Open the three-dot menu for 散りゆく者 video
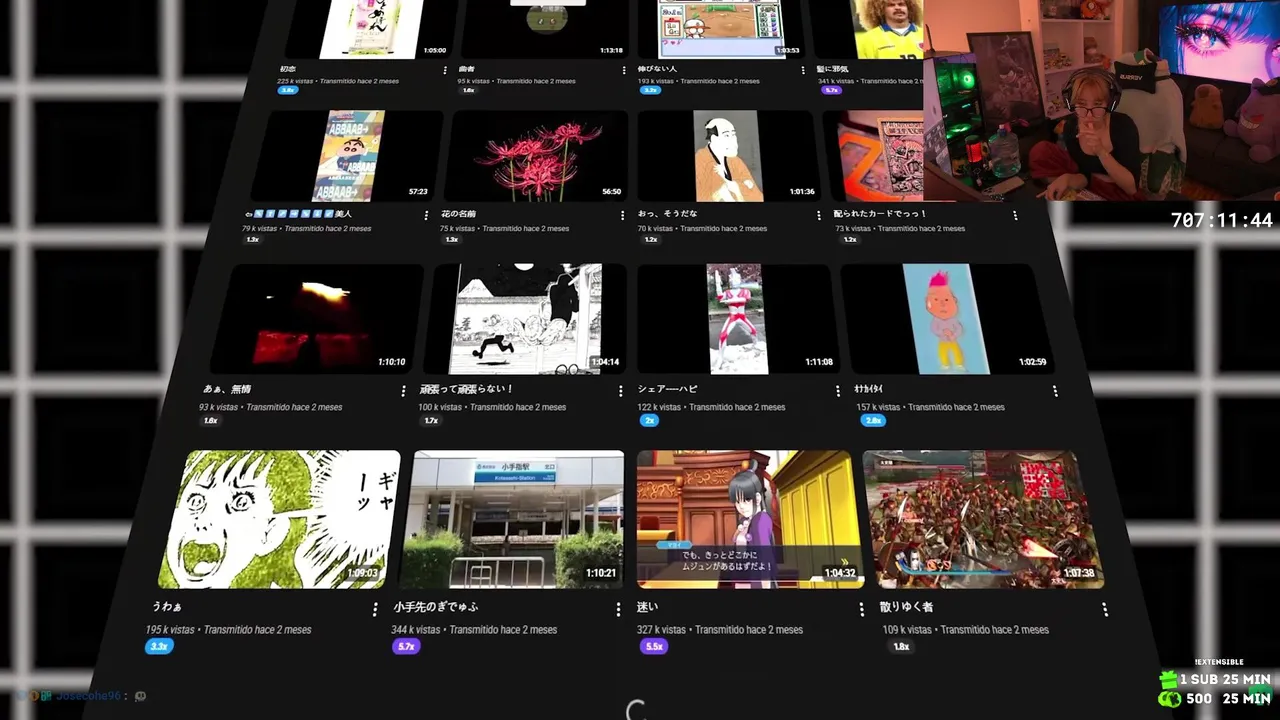The image size is (1280, 720). (1105, 609)
